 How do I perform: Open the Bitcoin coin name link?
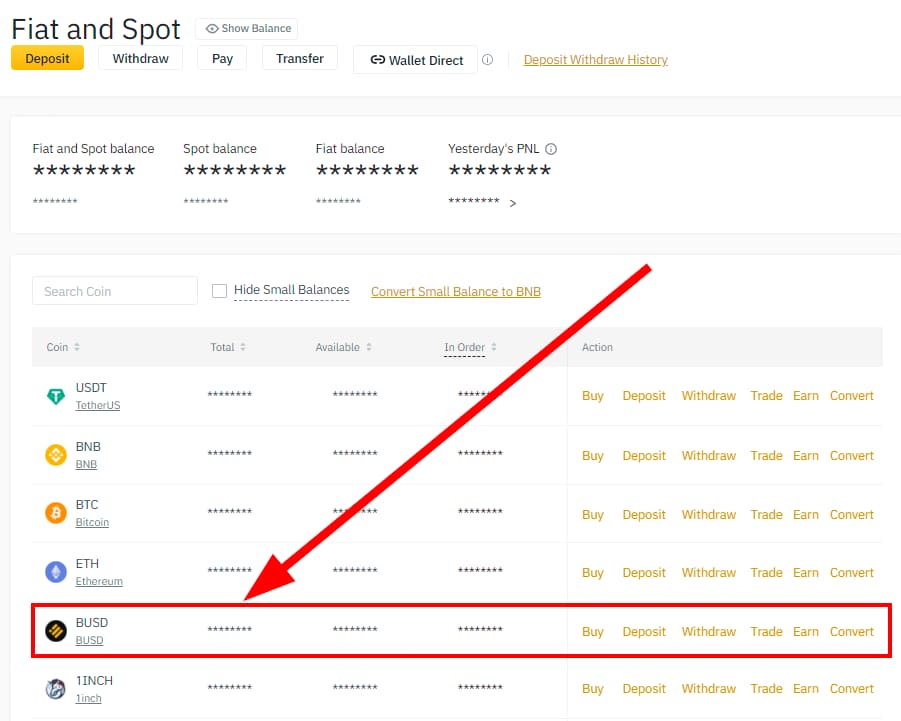coord(92,522)
